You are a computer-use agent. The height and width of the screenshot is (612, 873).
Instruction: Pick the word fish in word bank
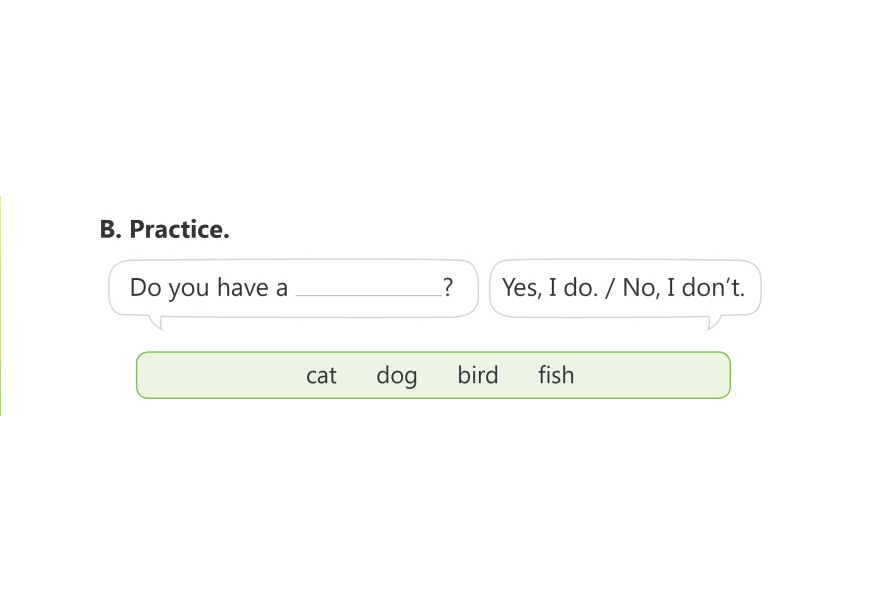point(556,376)
